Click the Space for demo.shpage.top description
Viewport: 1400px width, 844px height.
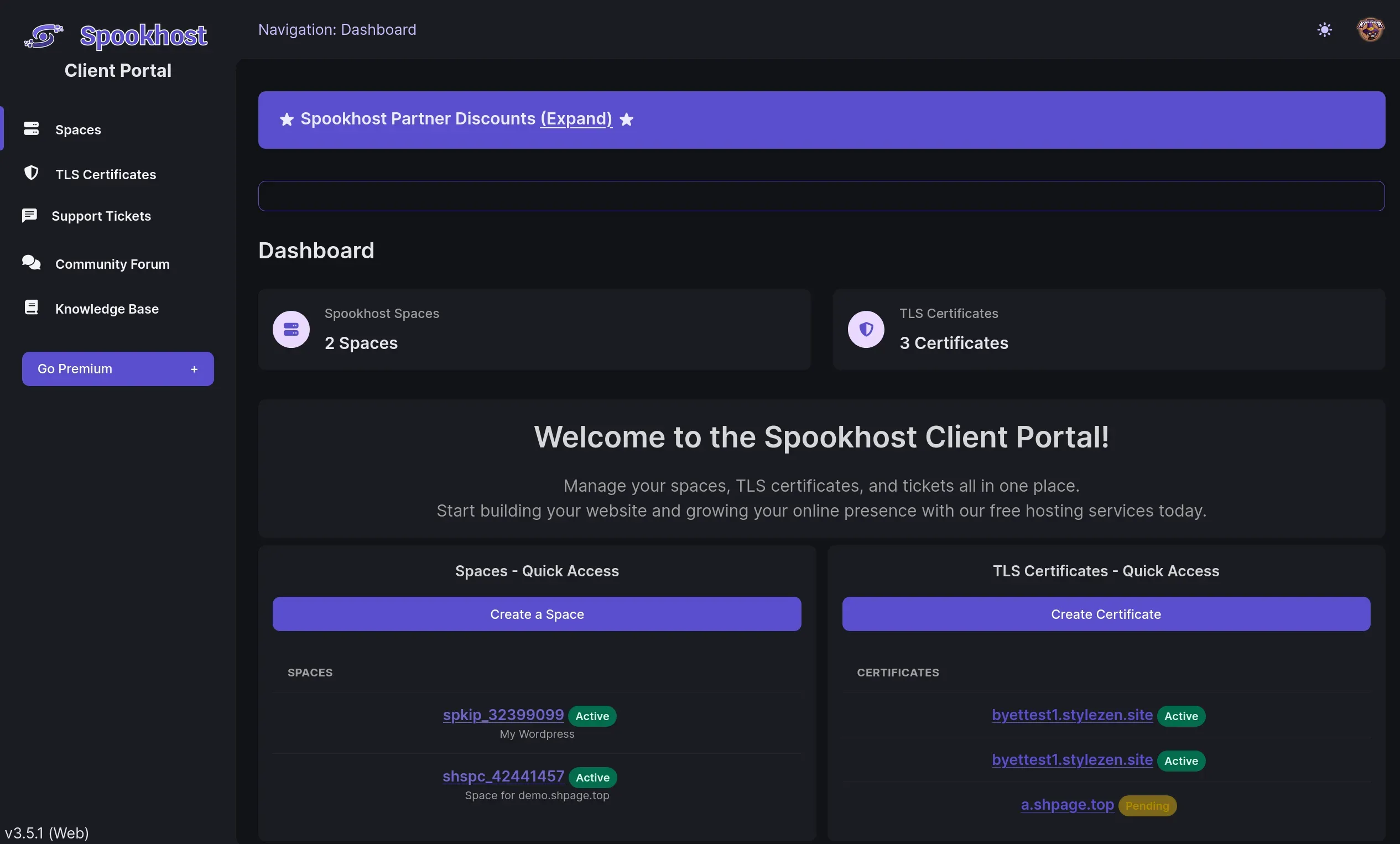pyautogui.click(x=537, y=795)
